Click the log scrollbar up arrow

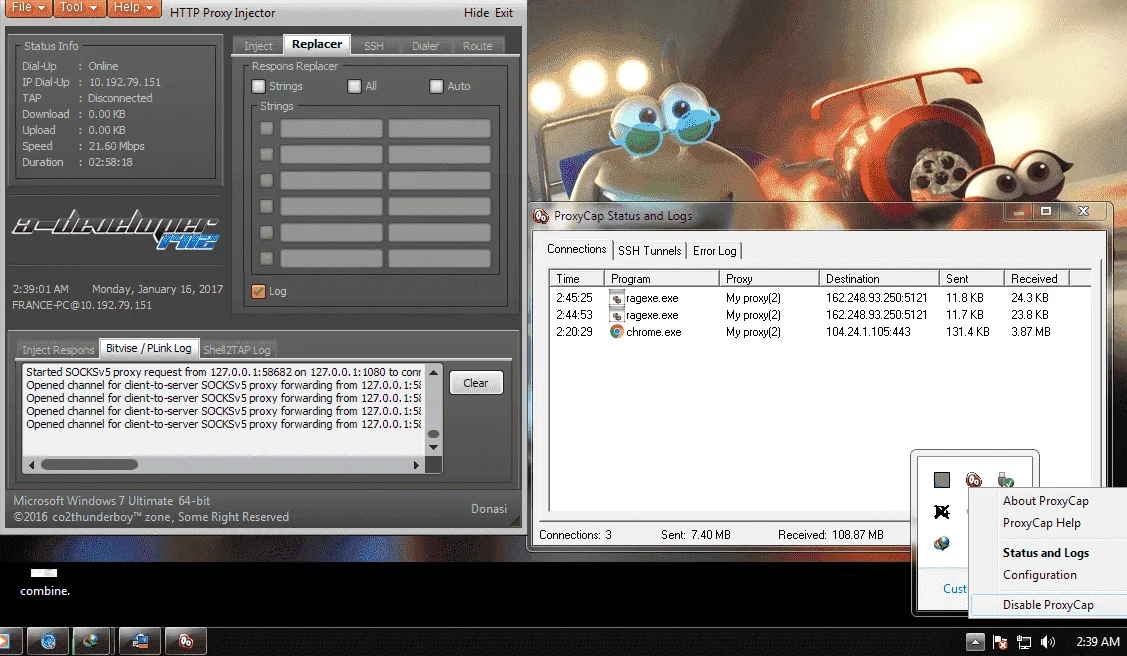(433, 372)
